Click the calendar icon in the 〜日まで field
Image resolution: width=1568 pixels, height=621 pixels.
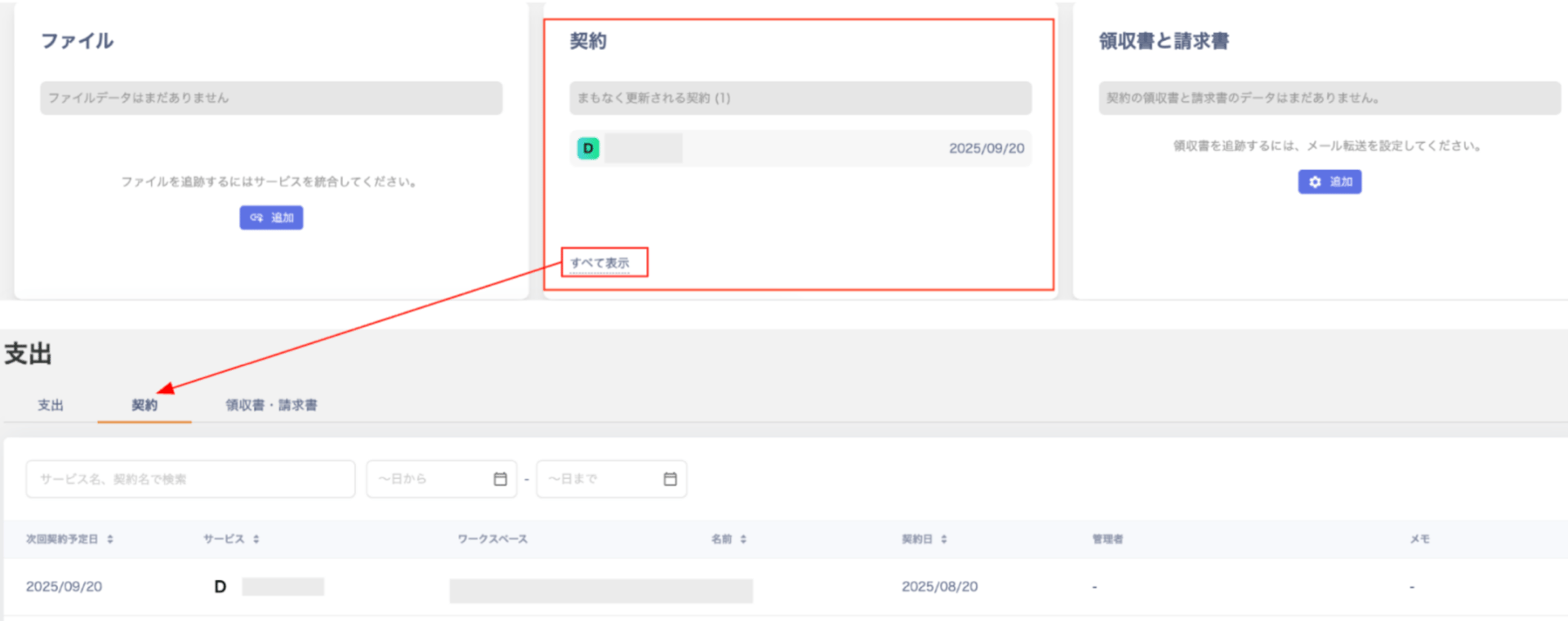670,479
